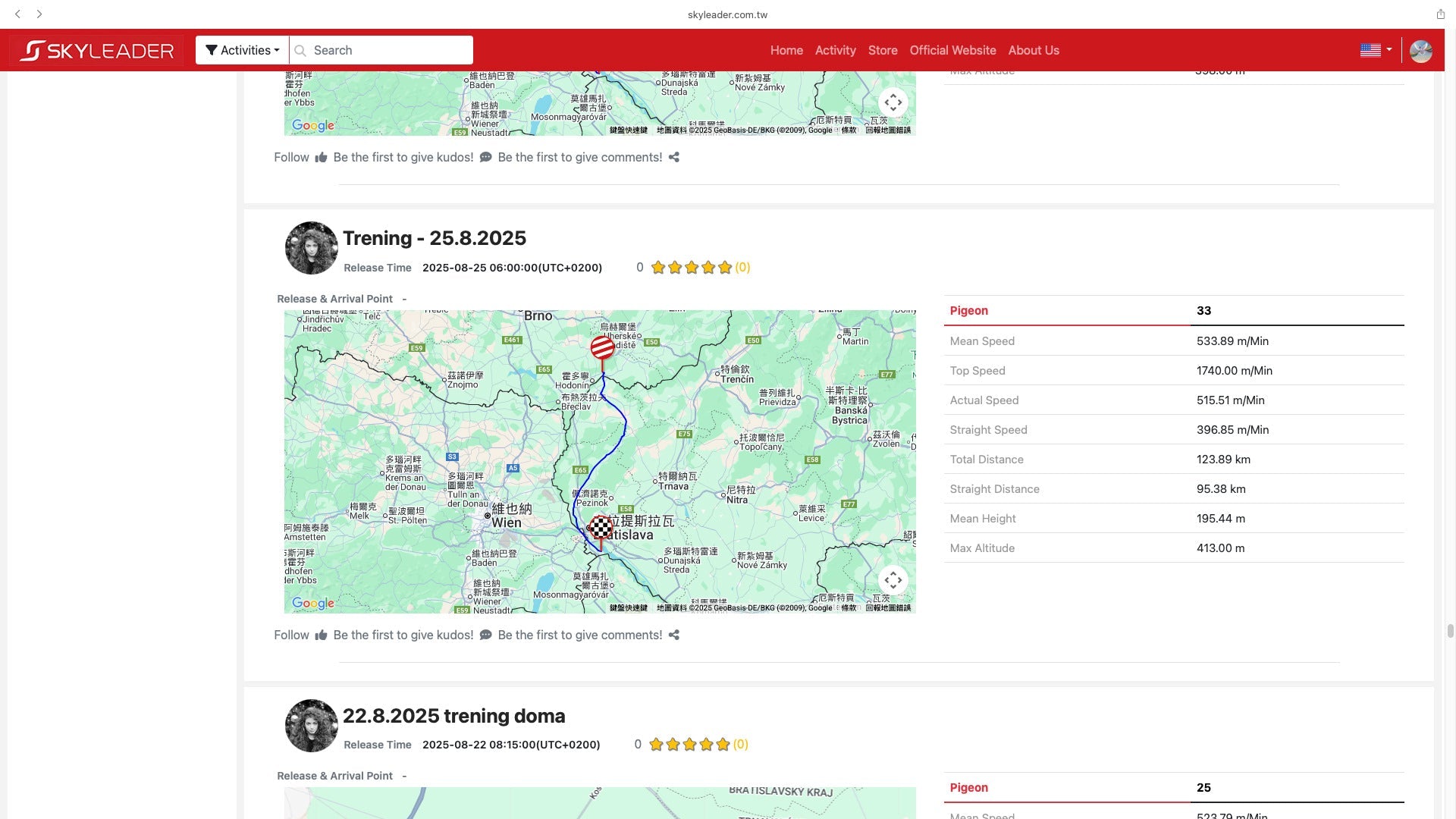Open the Store menu item

coord(883,50)
